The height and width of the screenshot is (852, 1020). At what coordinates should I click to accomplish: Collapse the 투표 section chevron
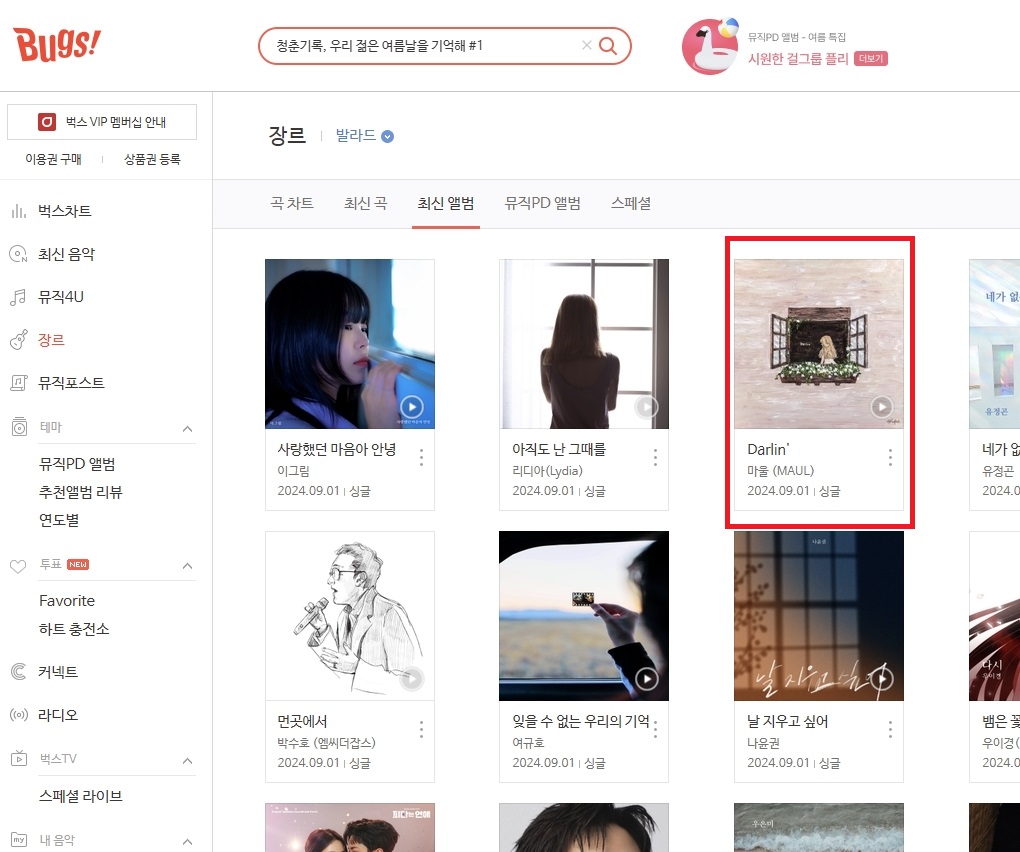coord(187,566)
